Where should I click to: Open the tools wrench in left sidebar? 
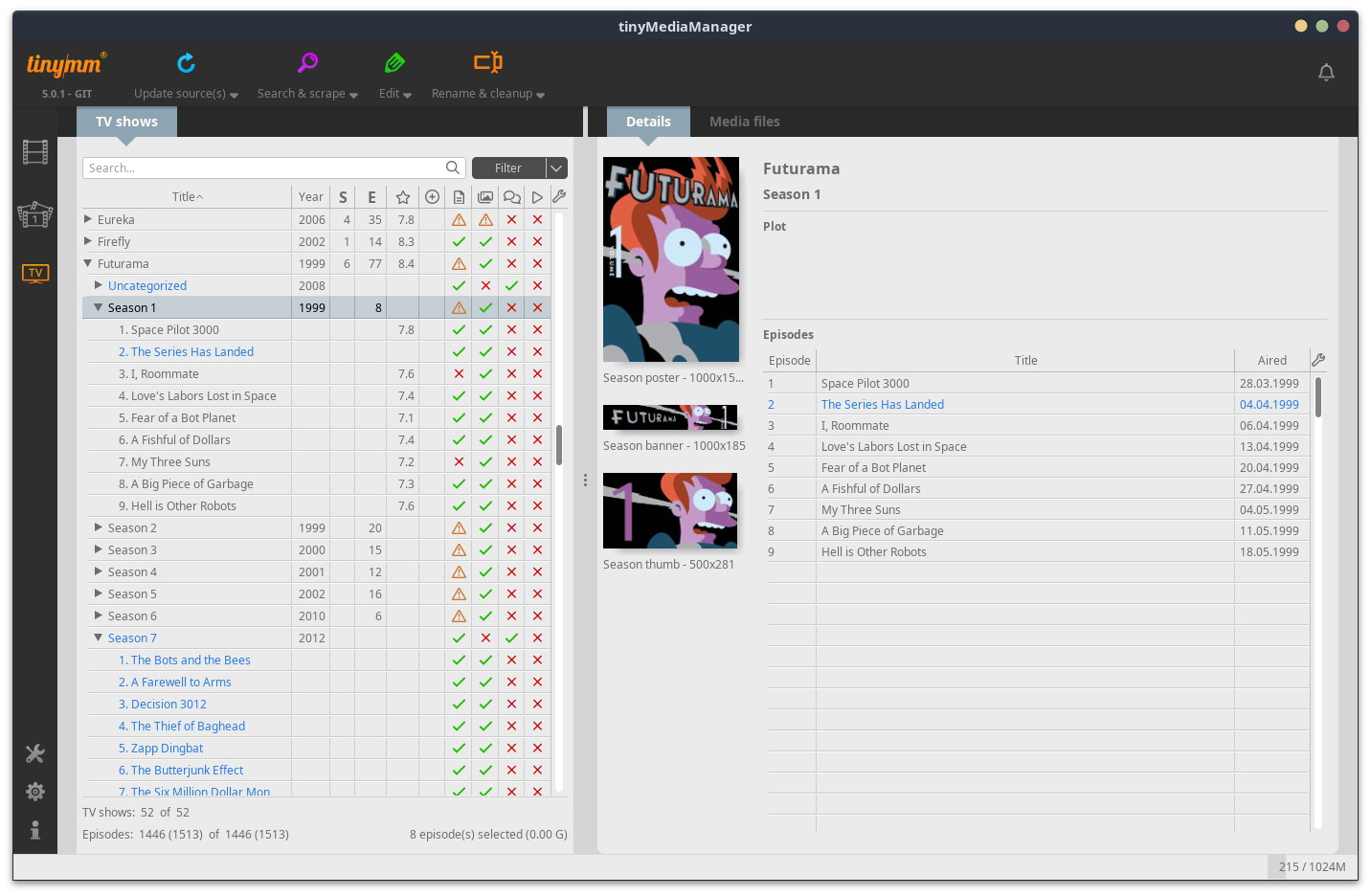[35, 754]
